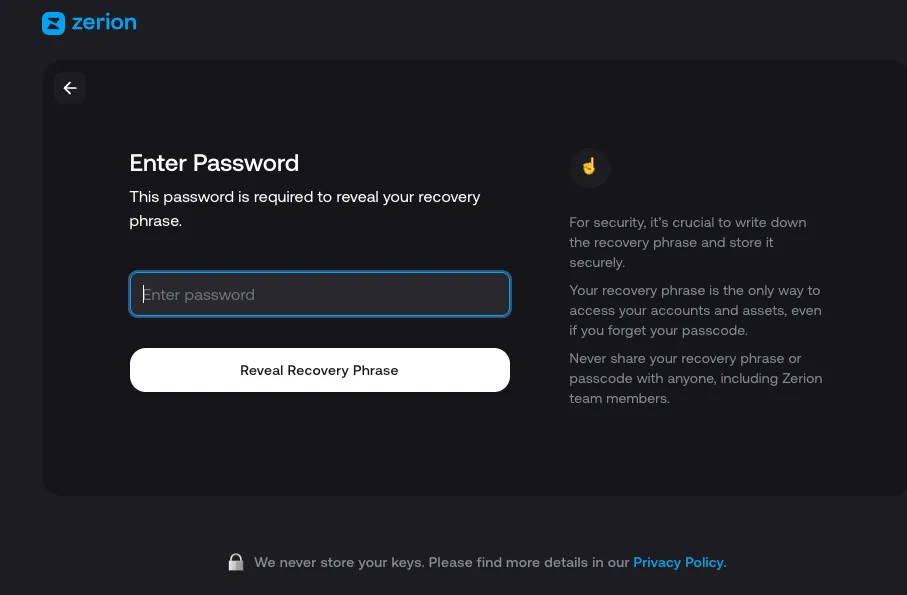Return to the previous screen
The width and height of the screenshot is (907, 595).
[70, 88]
